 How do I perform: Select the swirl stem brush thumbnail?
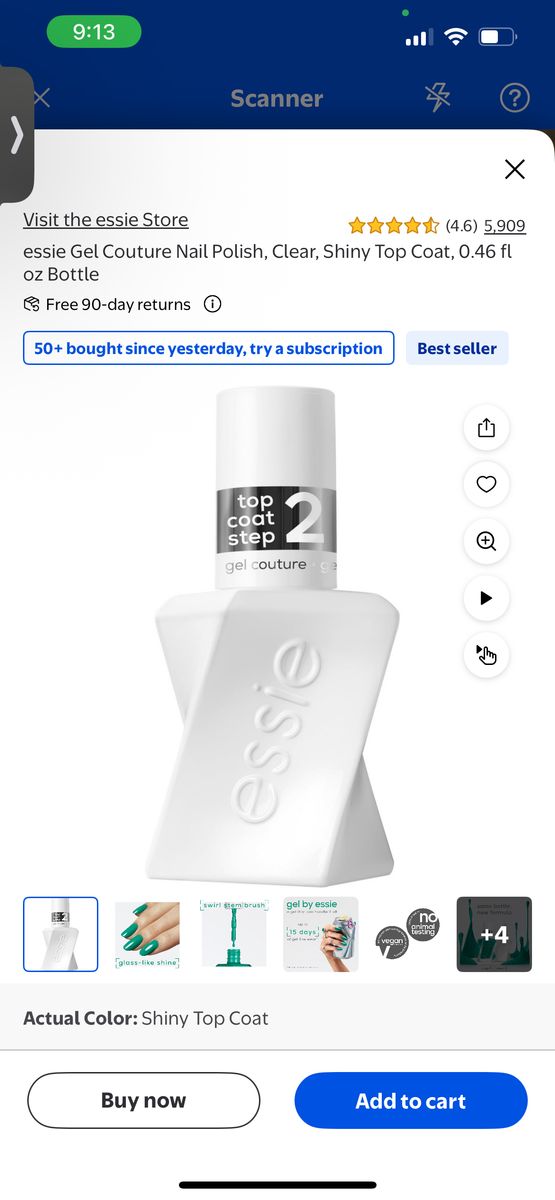pos(234,935)
